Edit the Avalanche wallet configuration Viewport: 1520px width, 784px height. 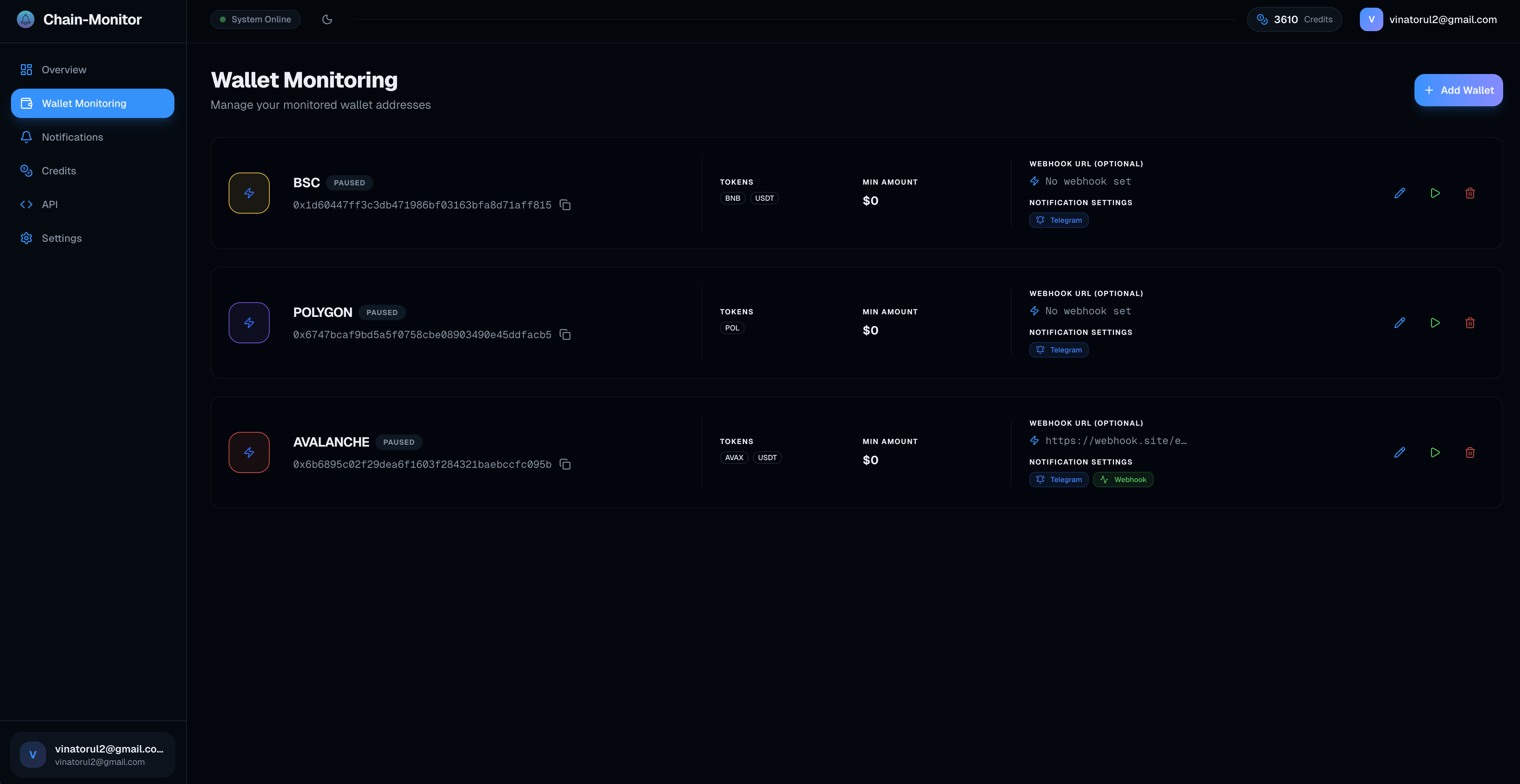(x=1400, y=452)
